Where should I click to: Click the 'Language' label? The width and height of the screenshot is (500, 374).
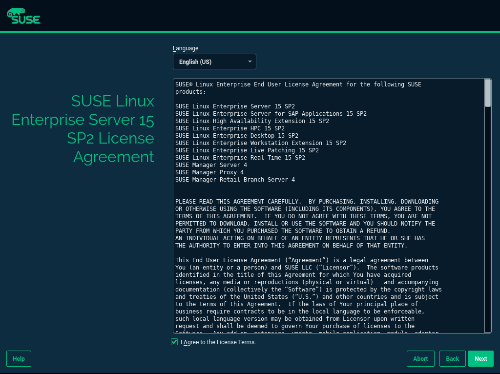point(185,49)
